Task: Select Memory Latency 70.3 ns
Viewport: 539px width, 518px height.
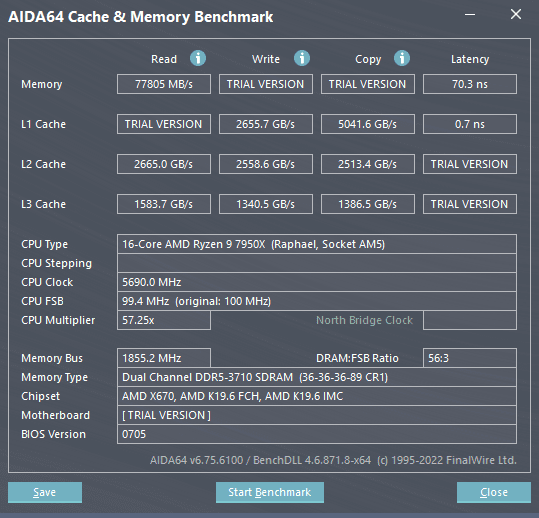Action: click(x=470, y=84)
